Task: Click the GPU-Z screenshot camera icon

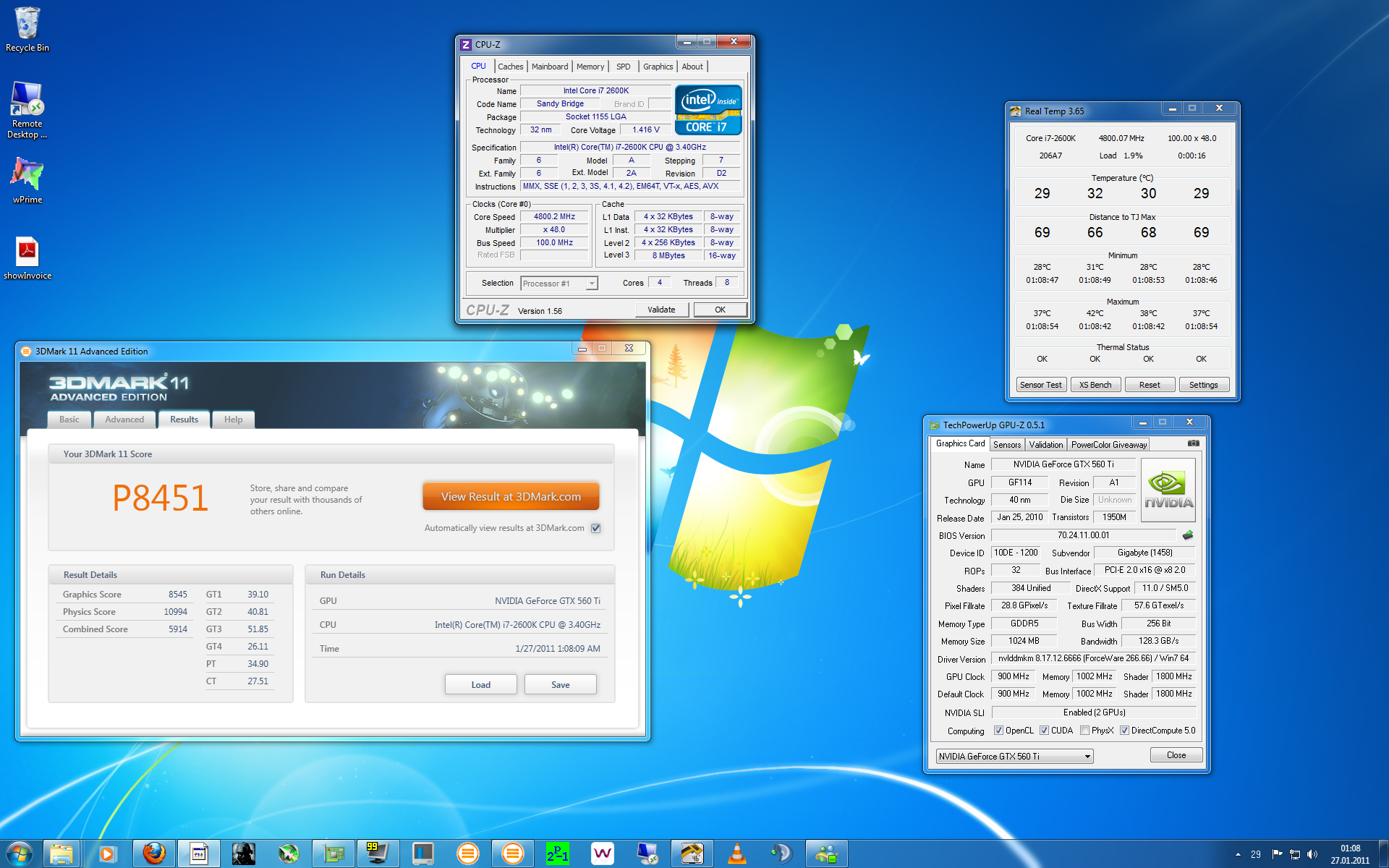Action: click(x=1193, y=443)
